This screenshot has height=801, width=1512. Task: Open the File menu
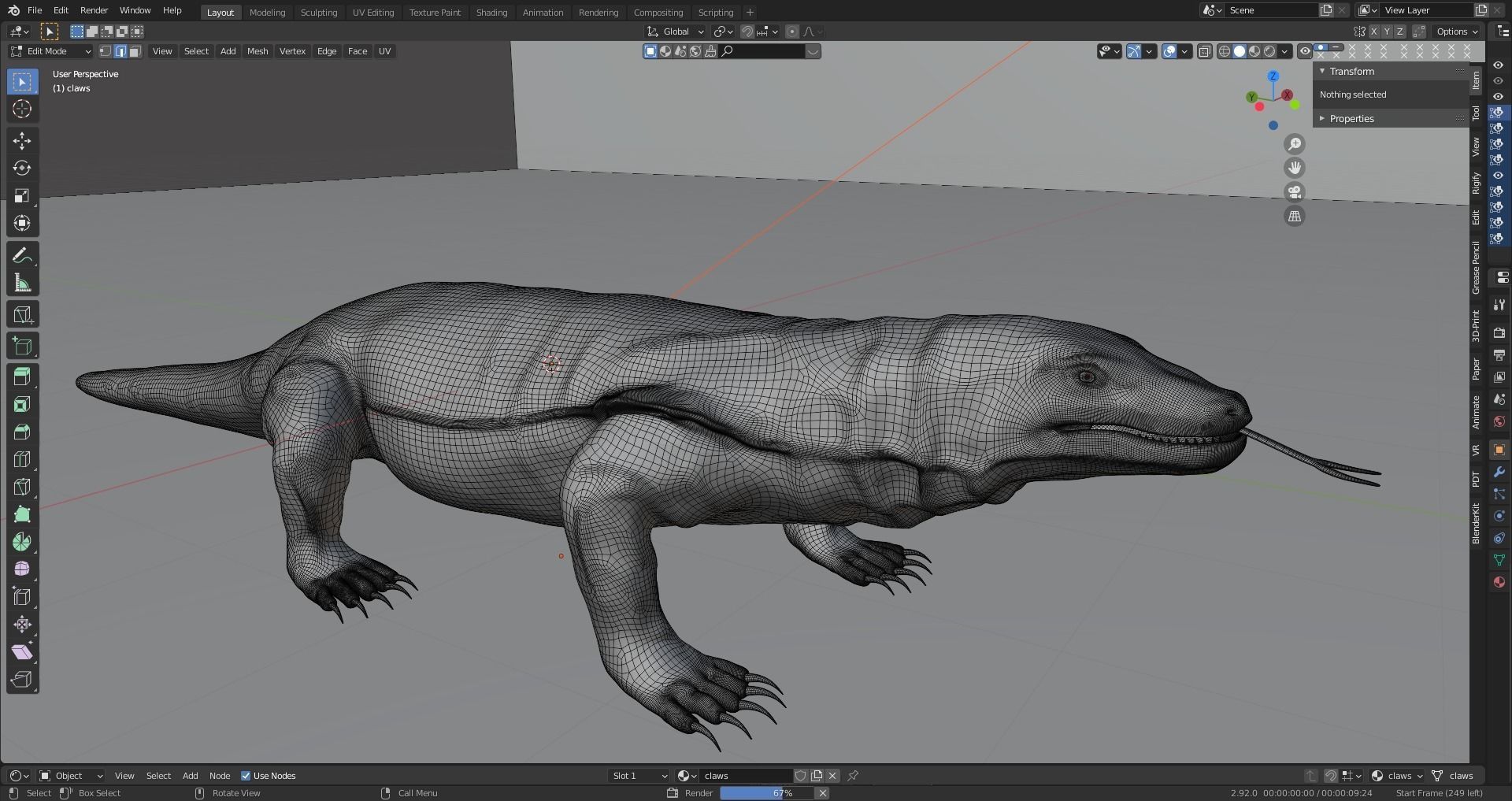coord(35,10)
